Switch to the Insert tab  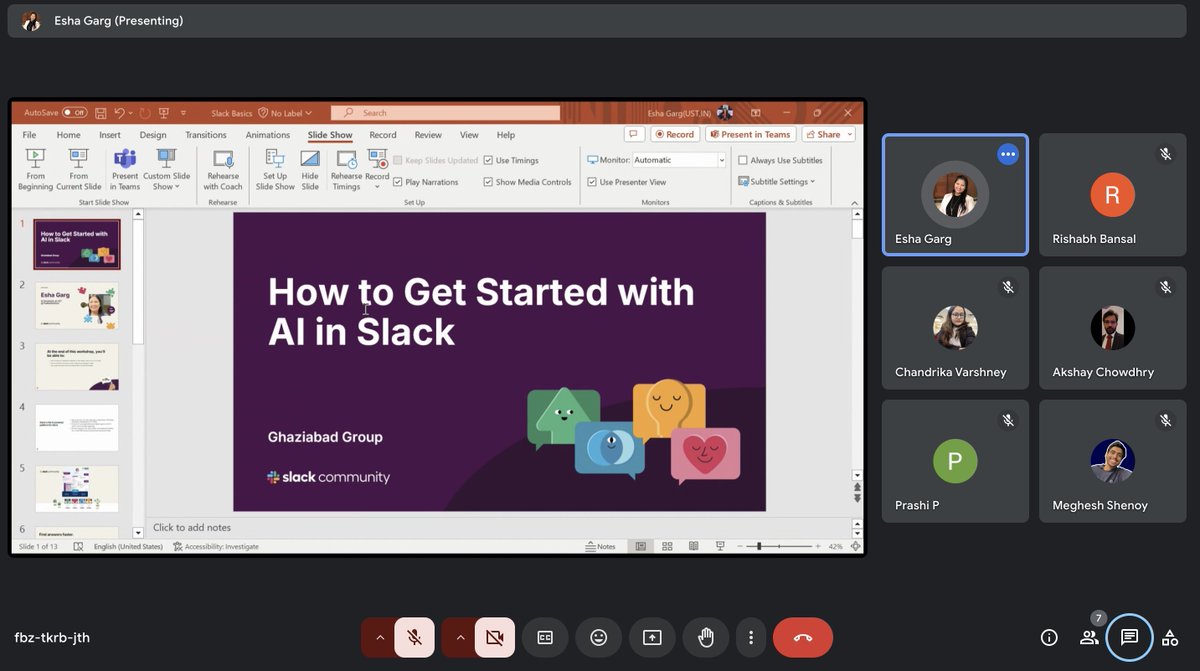coord(110,135)
